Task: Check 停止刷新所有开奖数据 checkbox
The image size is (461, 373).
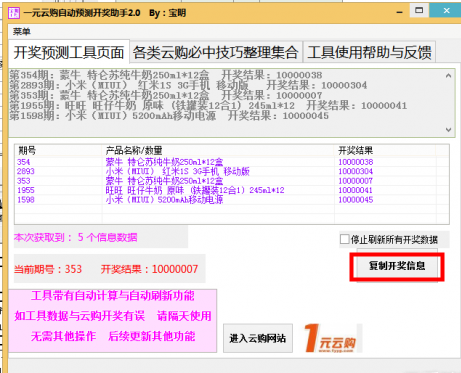Action: point(344,239)
